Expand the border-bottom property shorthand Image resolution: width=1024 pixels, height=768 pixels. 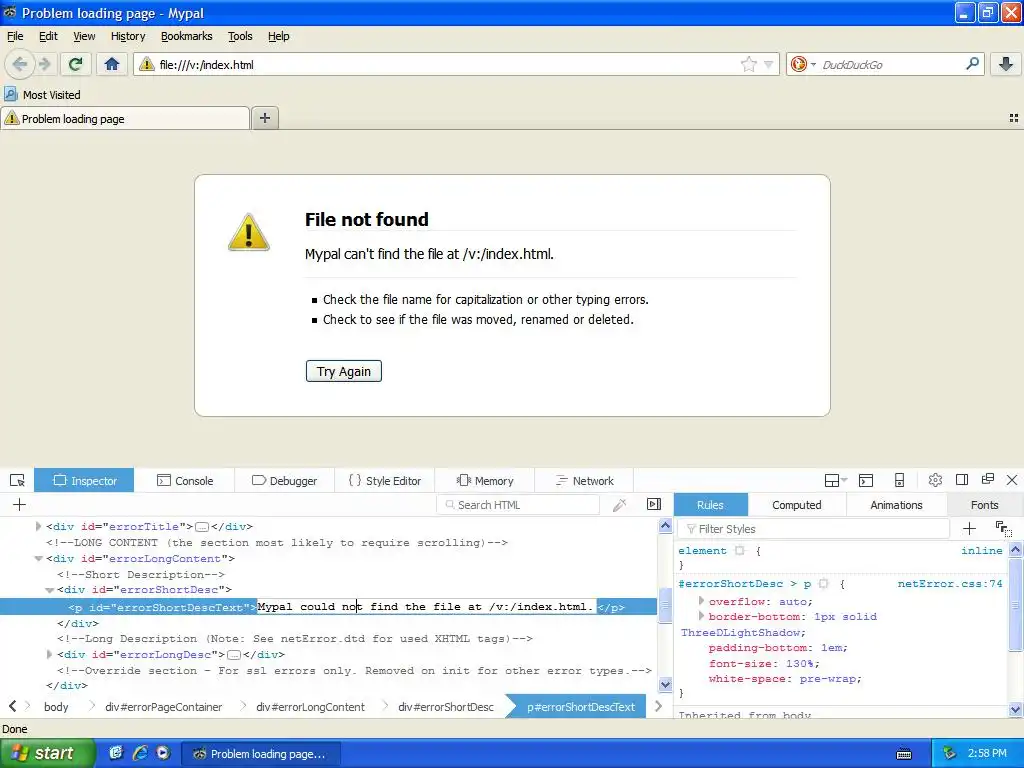coord(701,616)
